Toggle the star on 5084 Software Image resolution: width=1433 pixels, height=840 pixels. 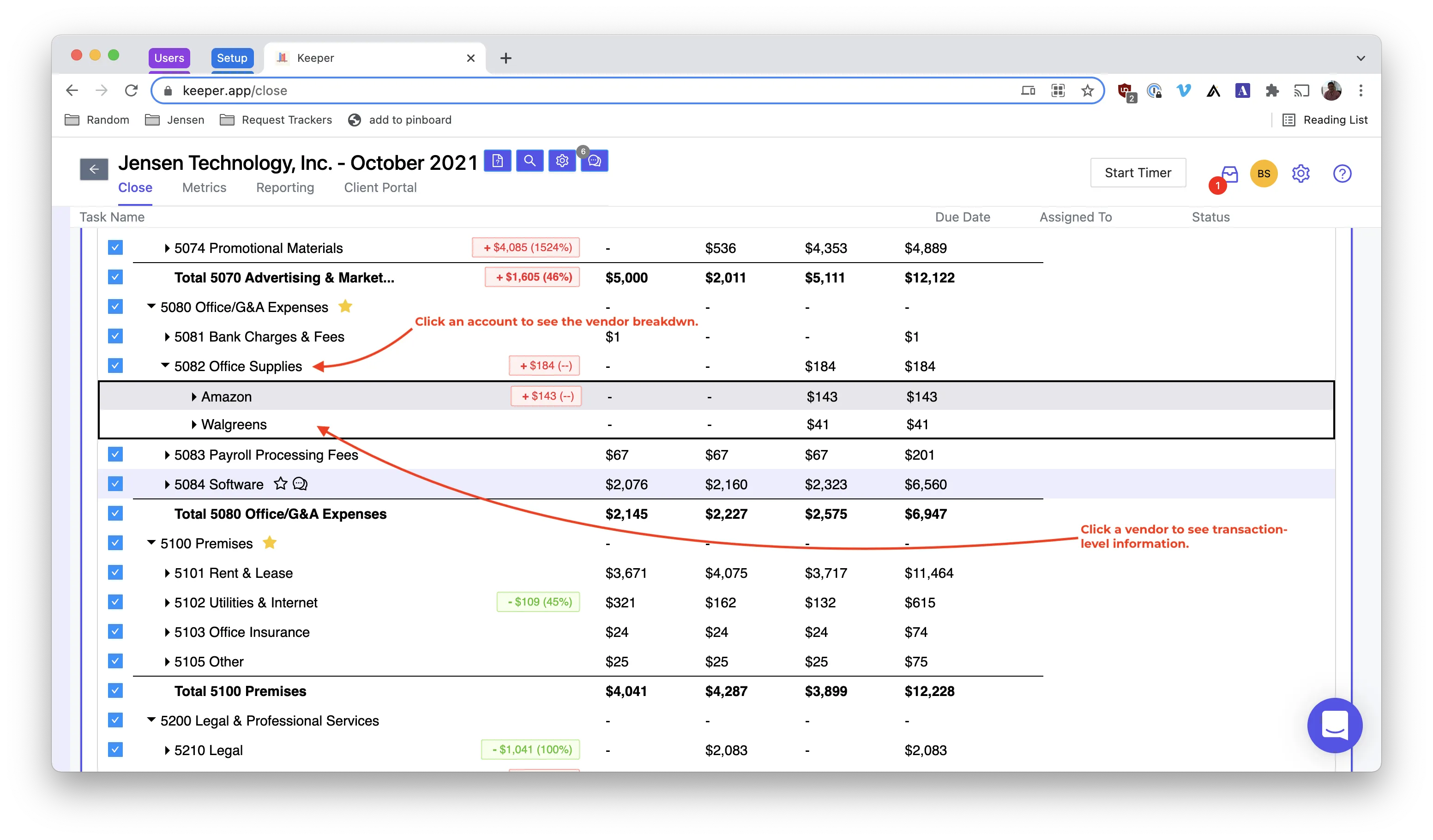coord(280,484)
